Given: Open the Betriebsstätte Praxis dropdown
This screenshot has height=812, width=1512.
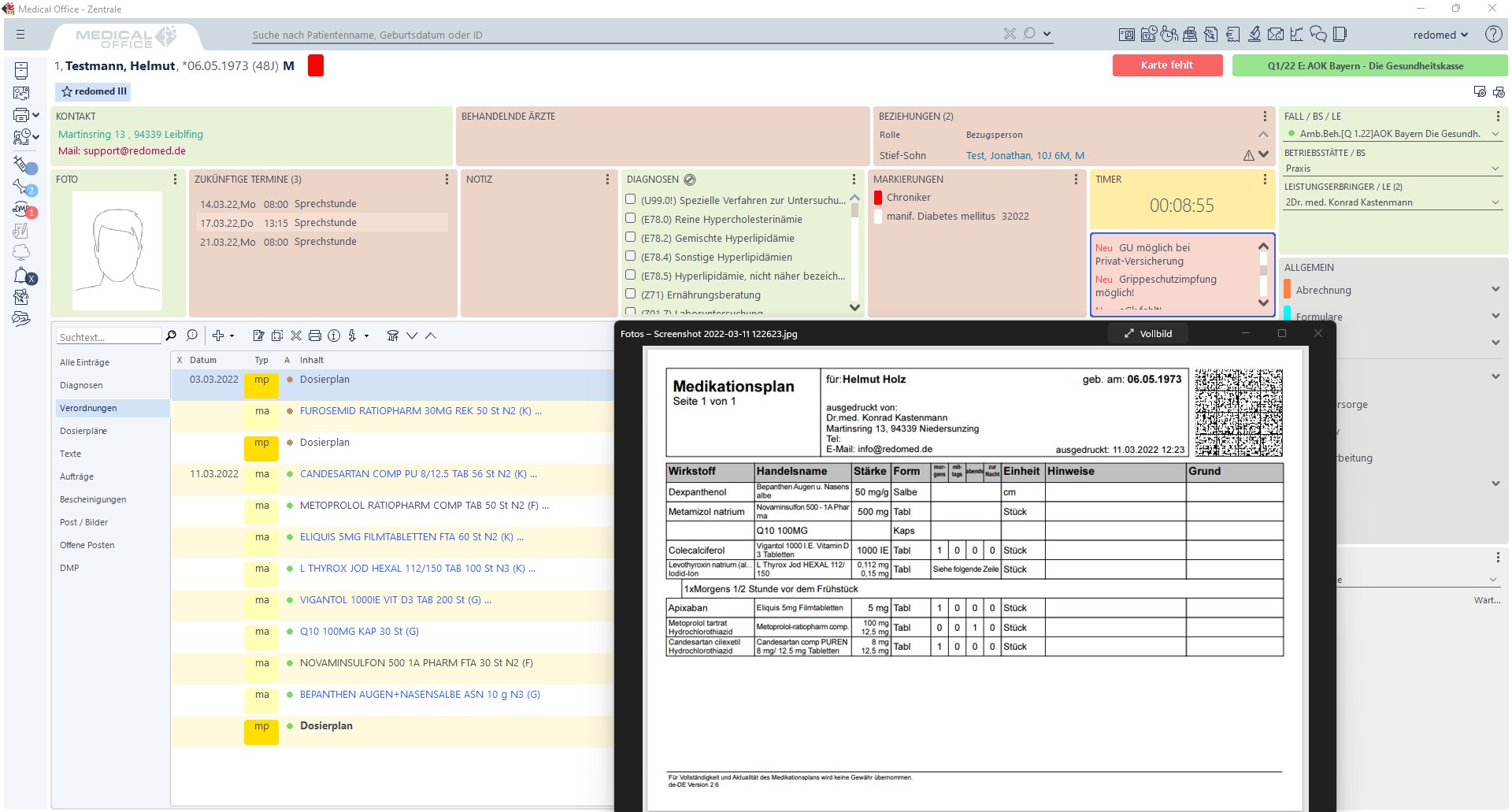Looking at the screenshot, I should (x=1495, y=169).
